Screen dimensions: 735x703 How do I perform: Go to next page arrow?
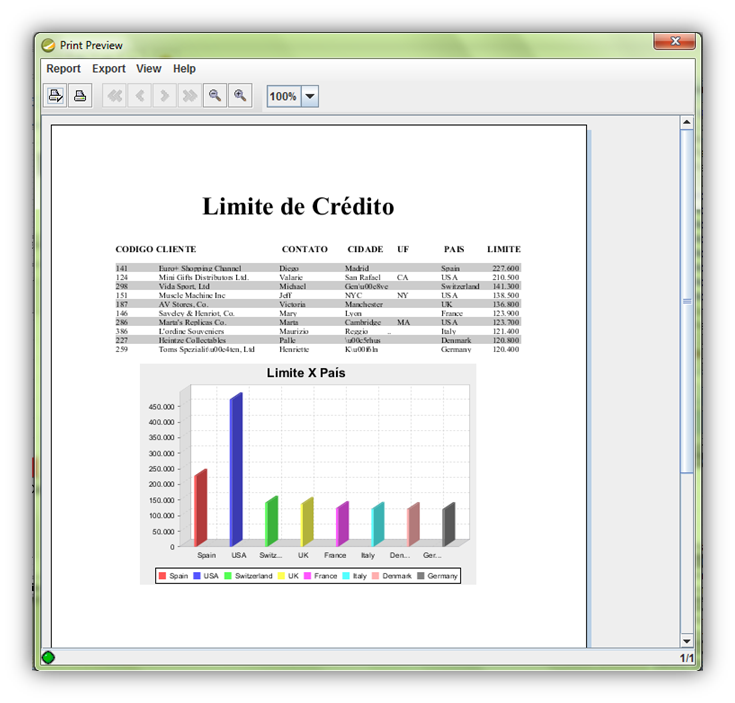point(164,96)
